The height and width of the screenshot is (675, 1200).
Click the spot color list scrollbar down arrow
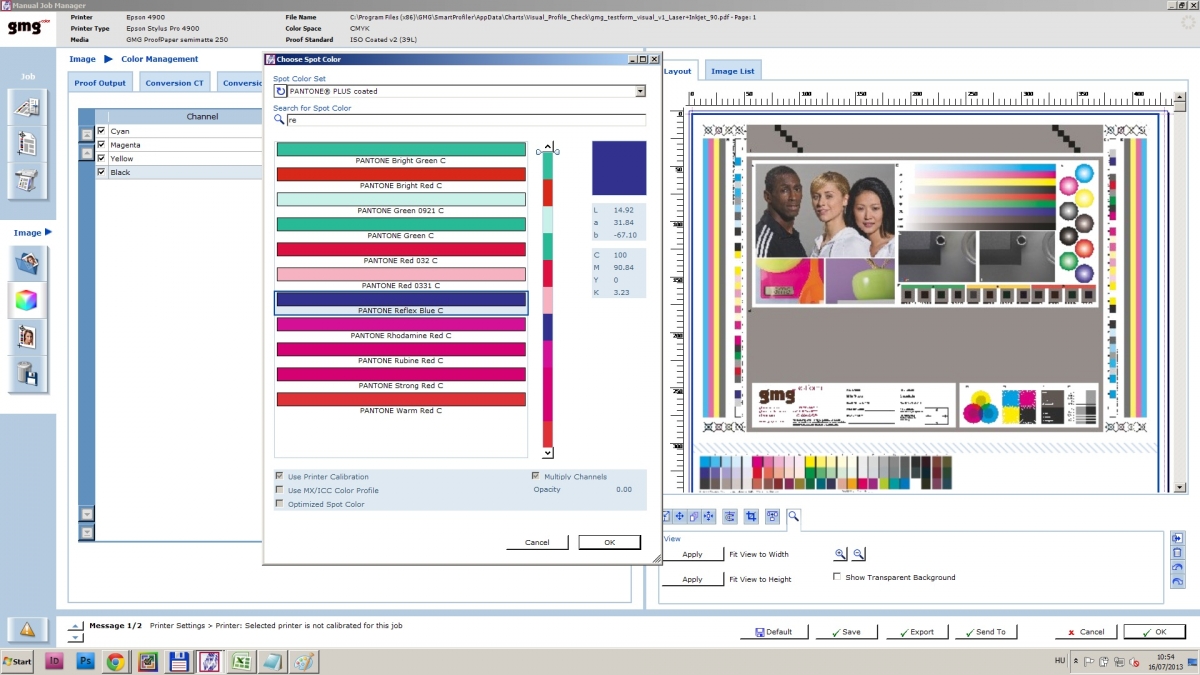point(548,453)
